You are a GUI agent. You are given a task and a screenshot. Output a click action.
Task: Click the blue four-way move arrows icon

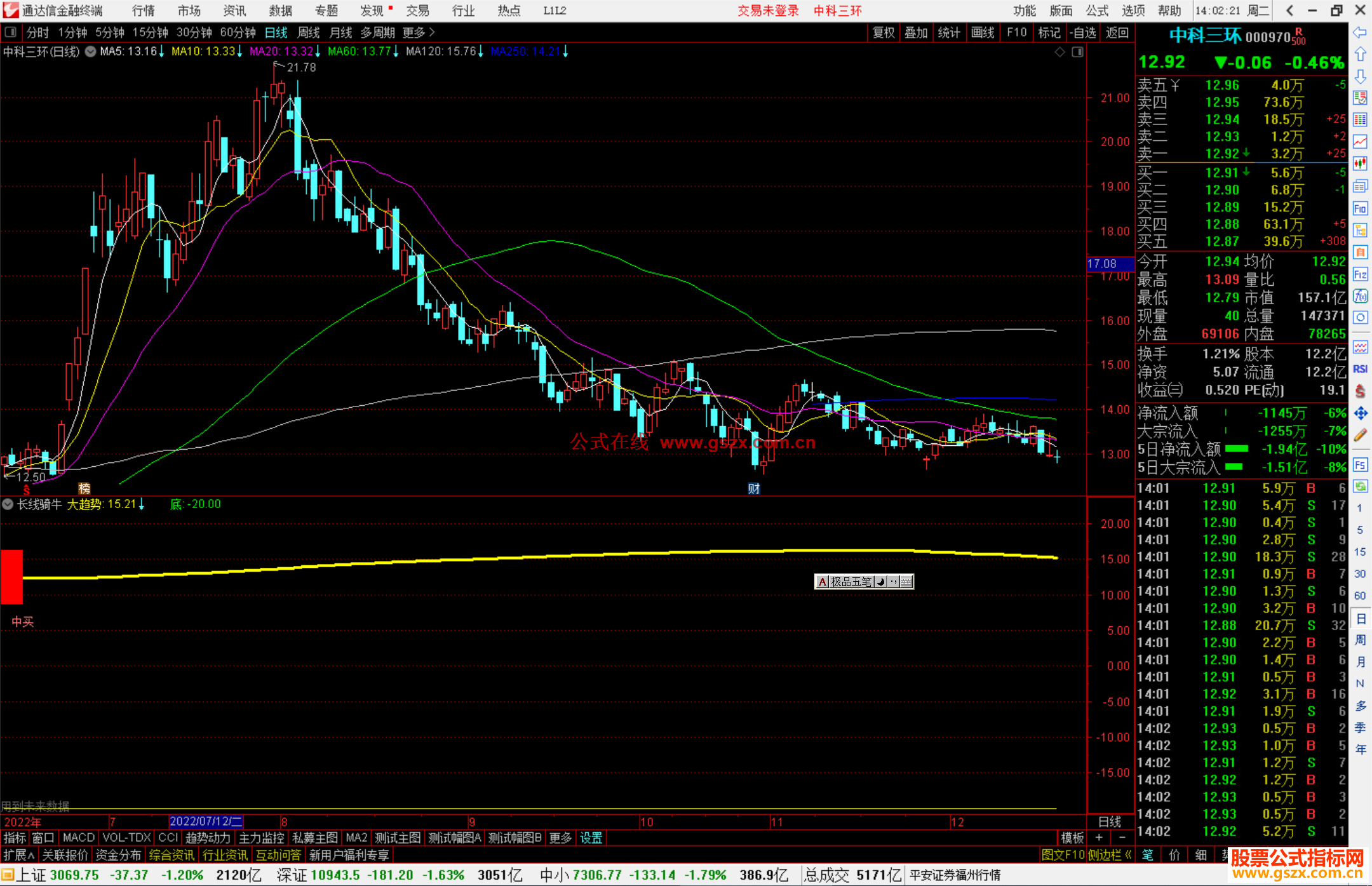(x=1360, y=413)
